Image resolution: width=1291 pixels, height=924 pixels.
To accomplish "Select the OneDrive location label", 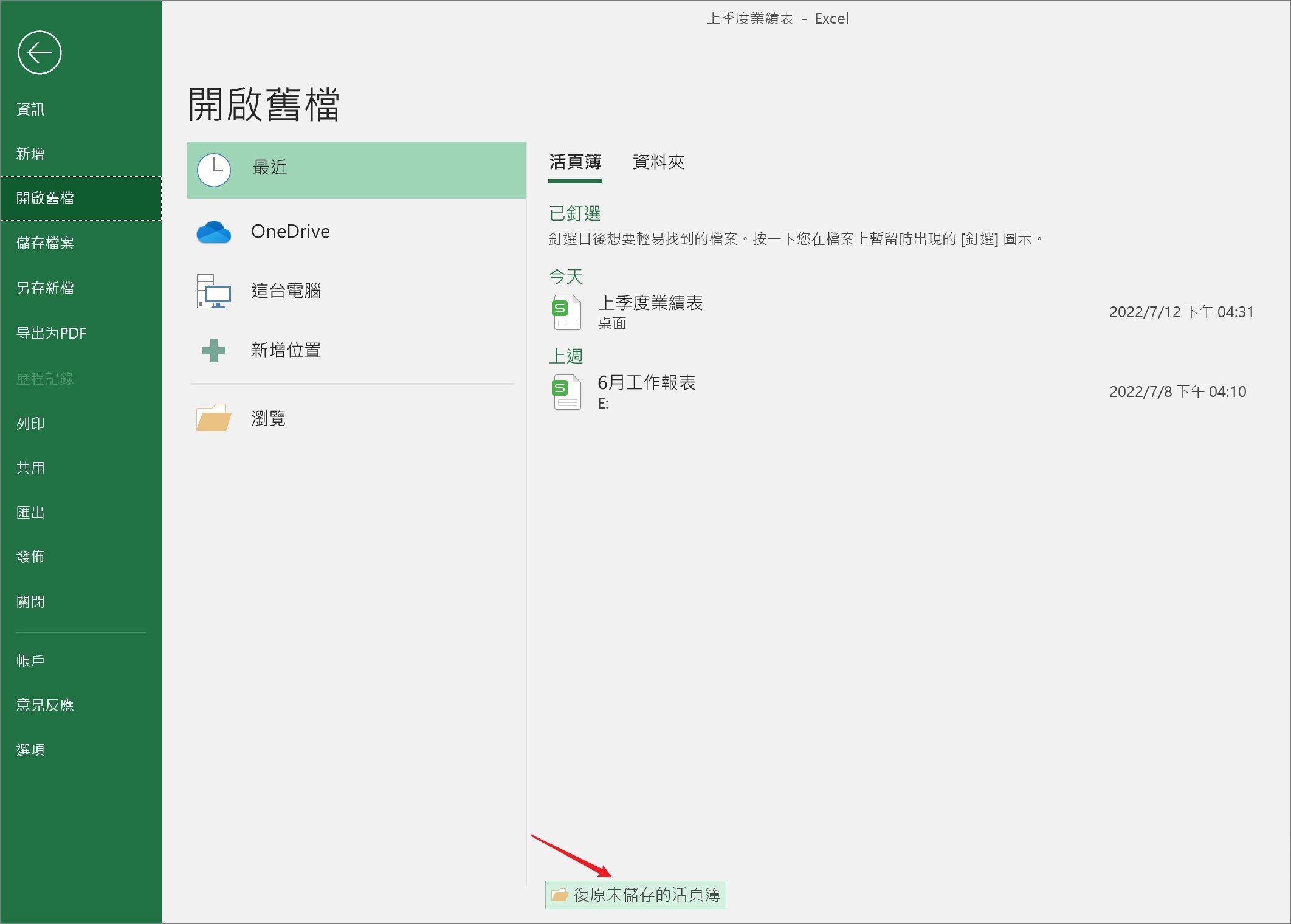I will 291,232.
